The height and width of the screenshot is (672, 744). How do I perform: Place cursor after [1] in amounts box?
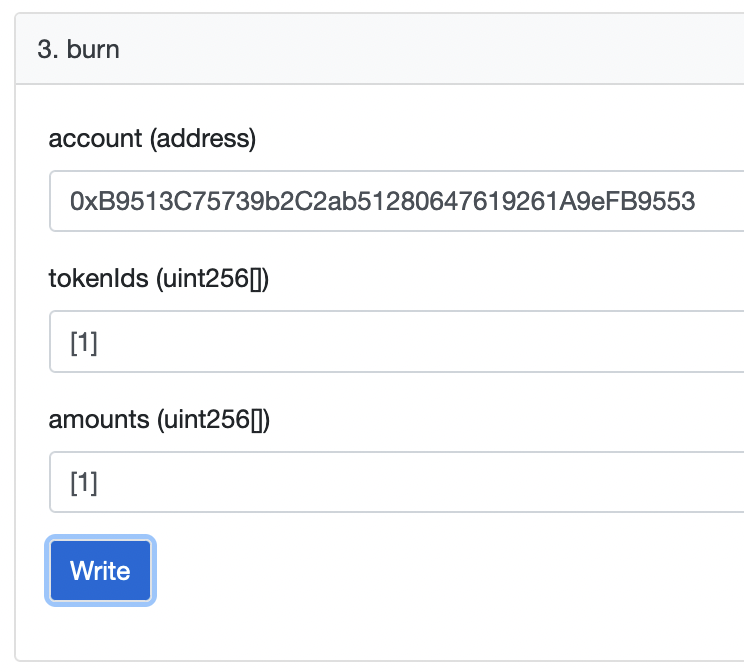pos(98,483)
